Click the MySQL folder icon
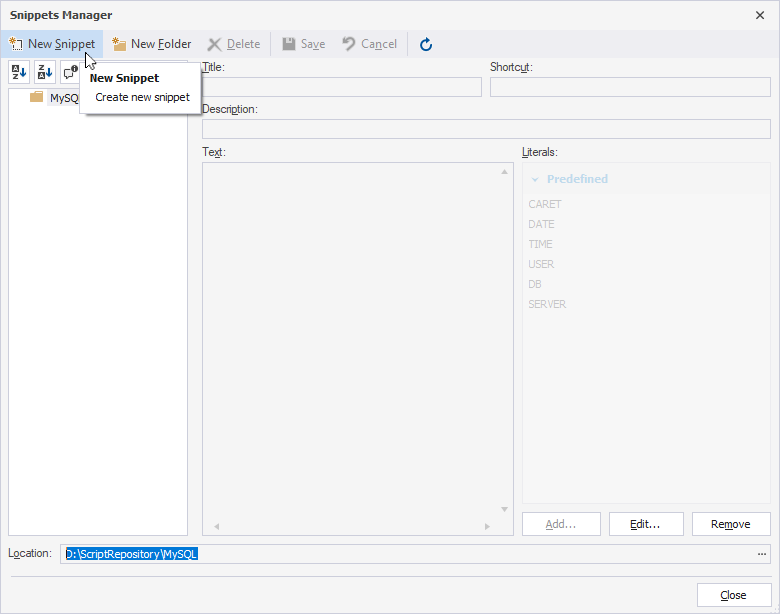Screen dimensions: 780x614 (36, 97)
